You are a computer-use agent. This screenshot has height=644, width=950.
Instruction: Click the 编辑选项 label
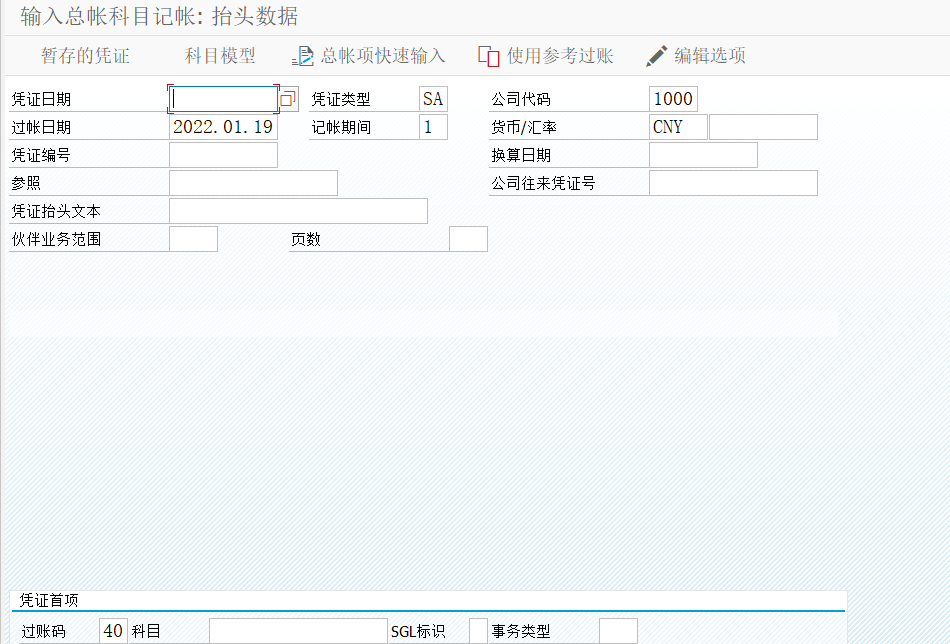coord(710,56)
